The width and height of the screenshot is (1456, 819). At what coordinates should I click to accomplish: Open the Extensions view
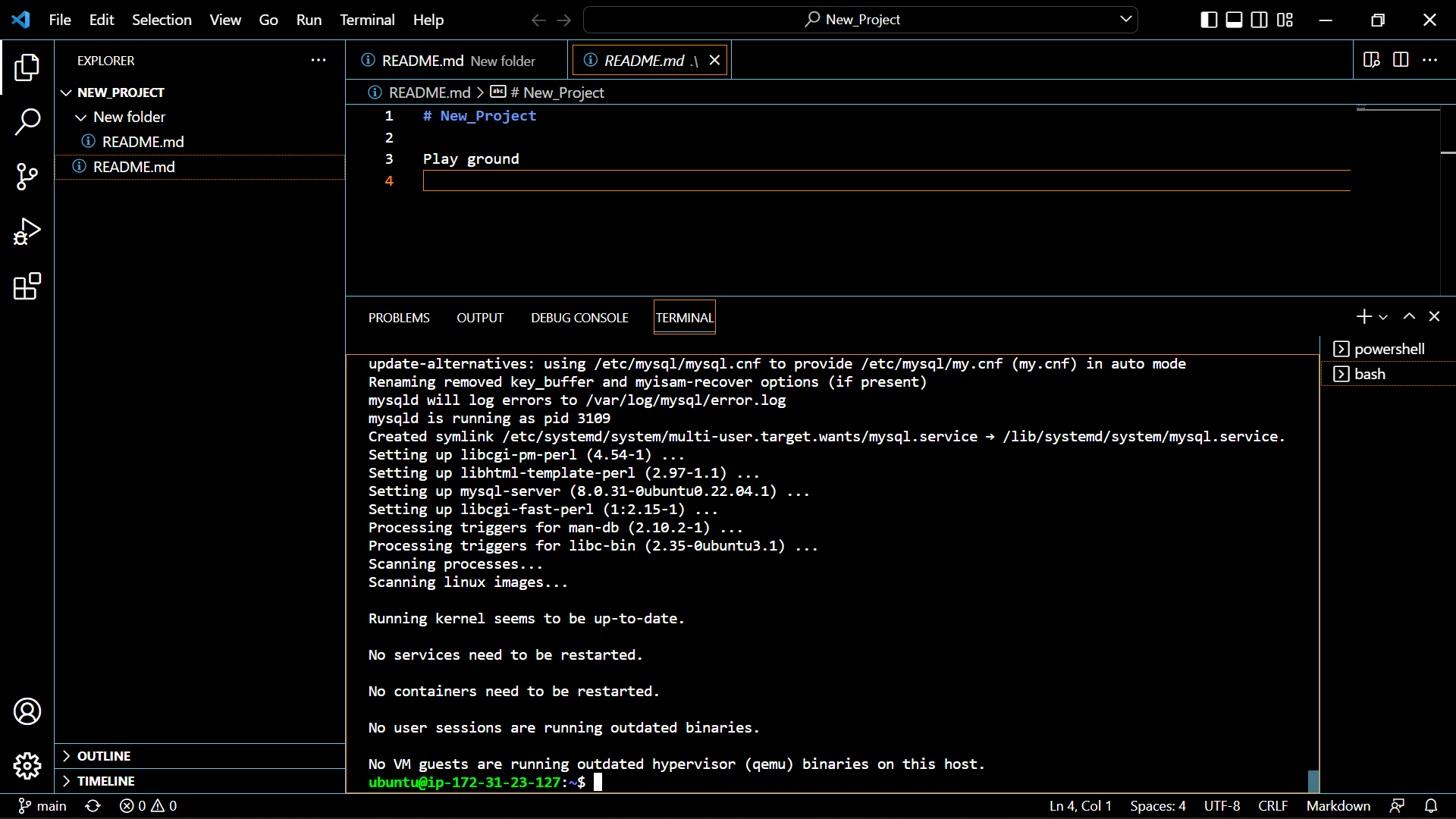[27, 287]
